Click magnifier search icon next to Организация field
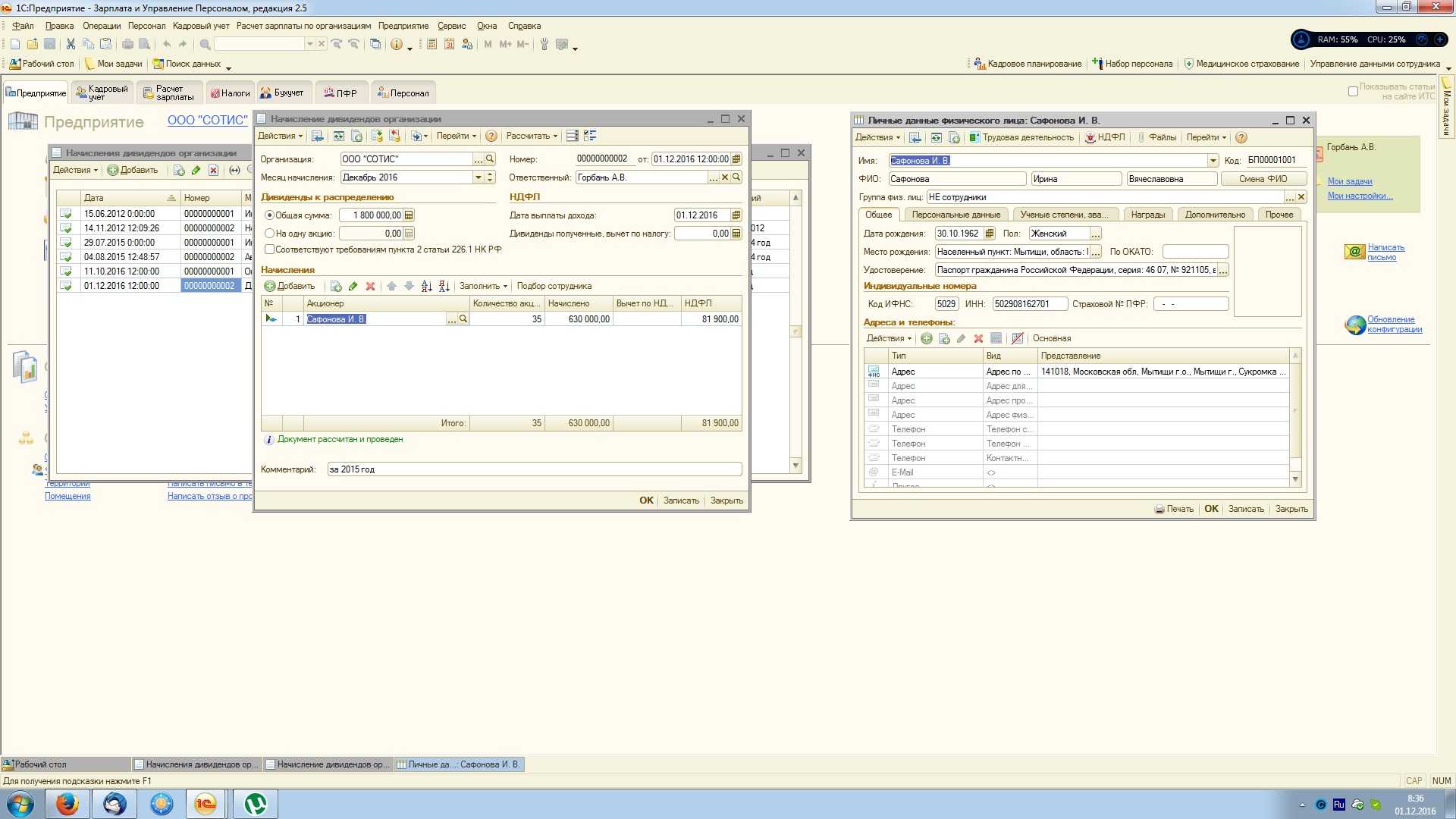Viewport: 1456px width, 819px height. click(x=490, y=159)
